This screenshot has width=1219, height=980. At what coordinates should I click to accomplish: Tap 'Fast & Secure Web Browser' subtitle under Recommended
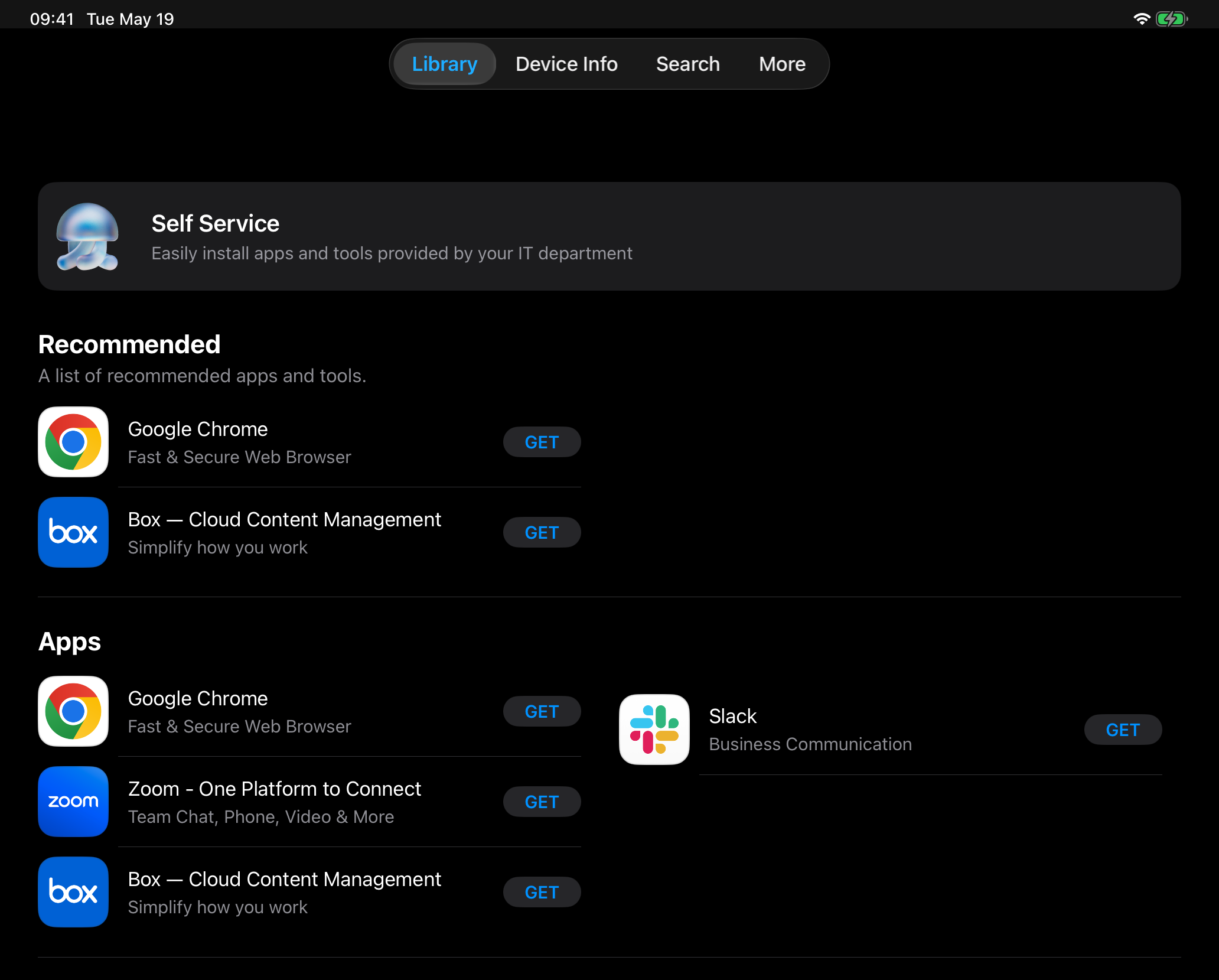(x=240, y=457)
